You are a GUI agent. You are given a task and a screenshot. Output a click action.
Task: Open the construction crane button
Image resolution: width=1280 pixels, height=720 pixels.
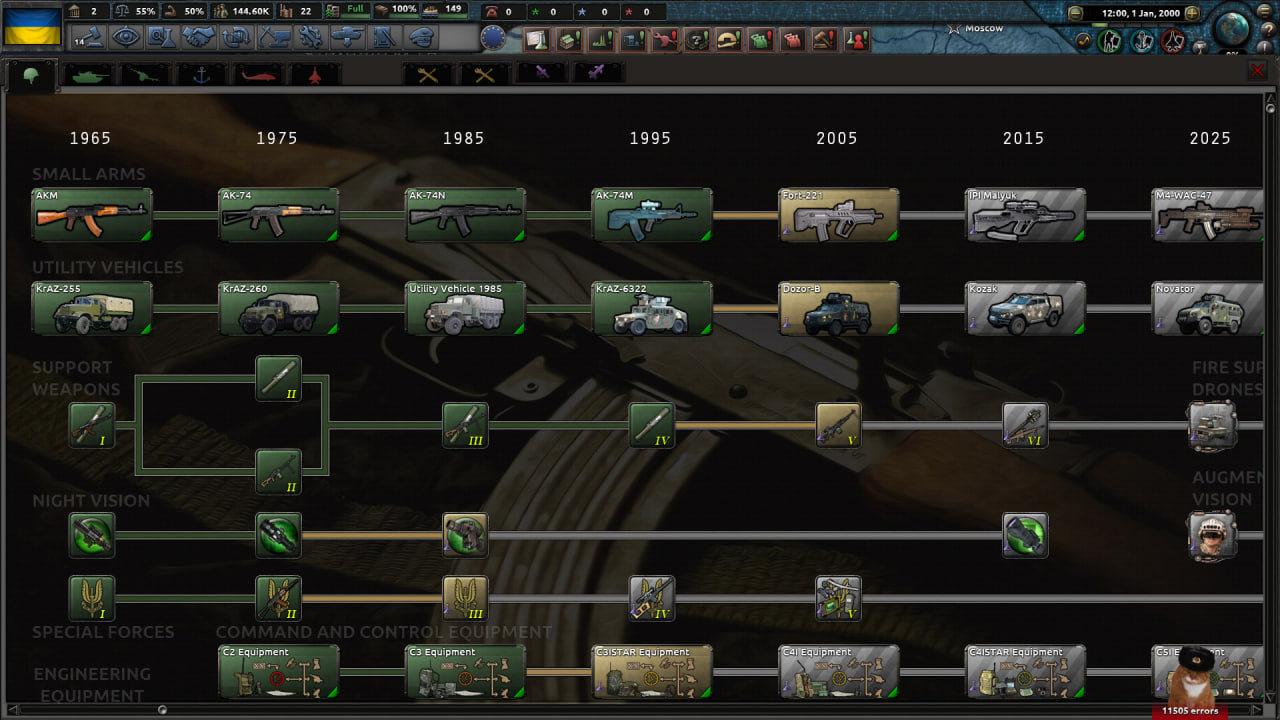point(274,38)
